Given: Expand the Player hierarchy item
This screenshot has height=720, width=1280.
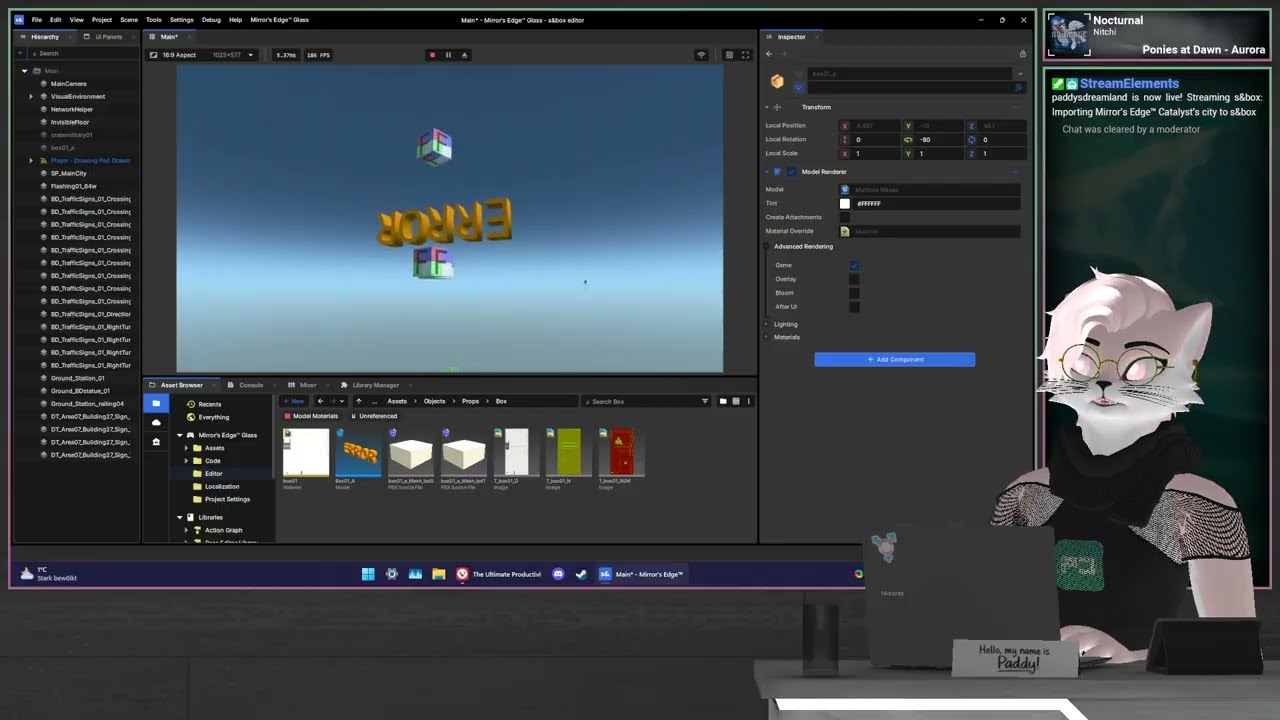Looking at the screenshot, I should coord(31,161).
